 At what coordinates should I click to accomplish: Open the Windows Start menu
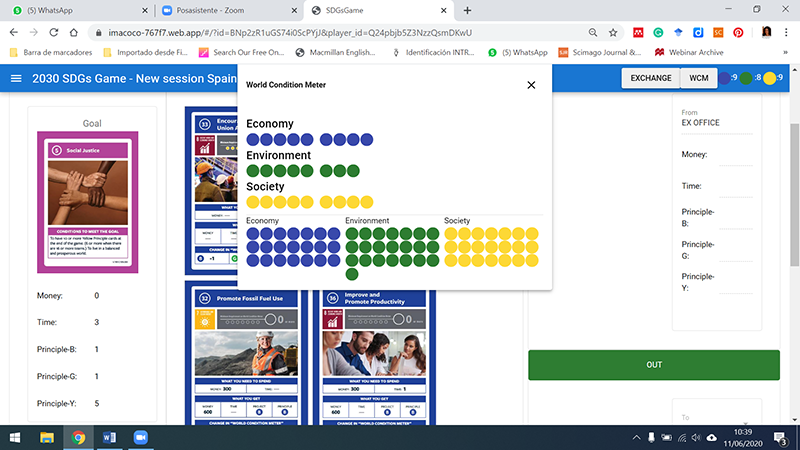15,438
